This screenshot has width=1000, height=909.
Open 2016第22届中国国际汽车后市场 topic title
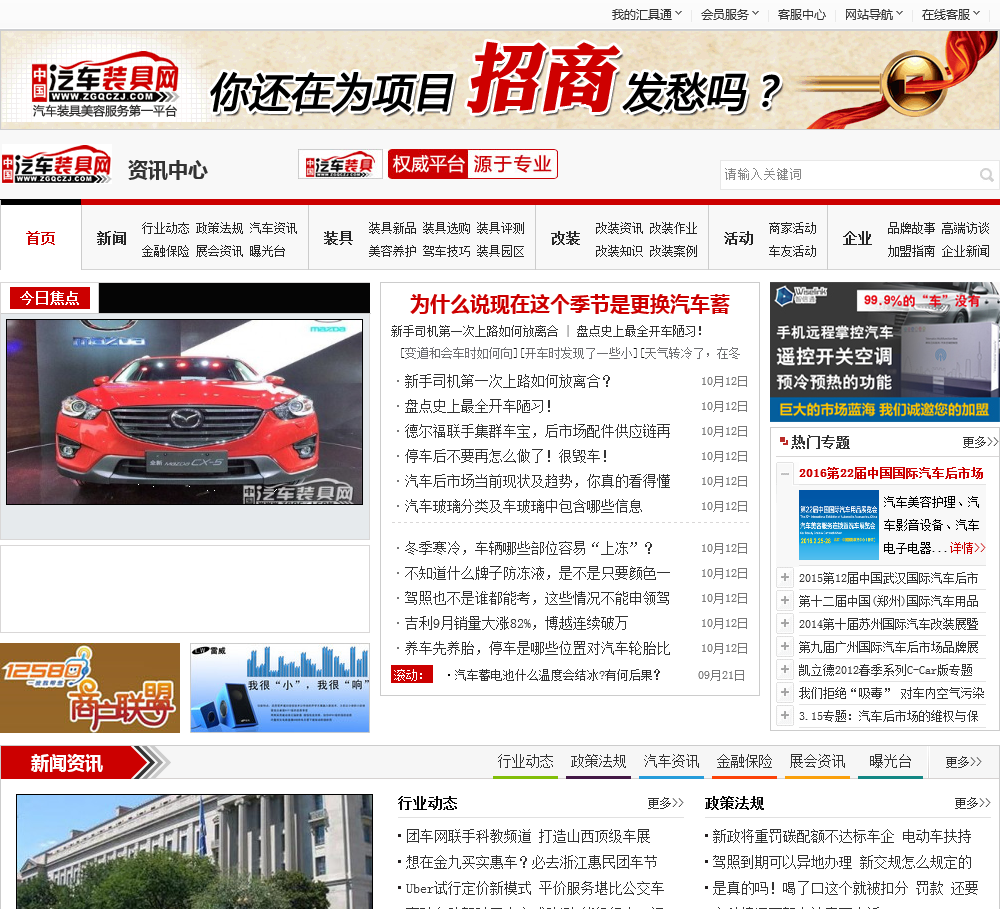(891, 473)
